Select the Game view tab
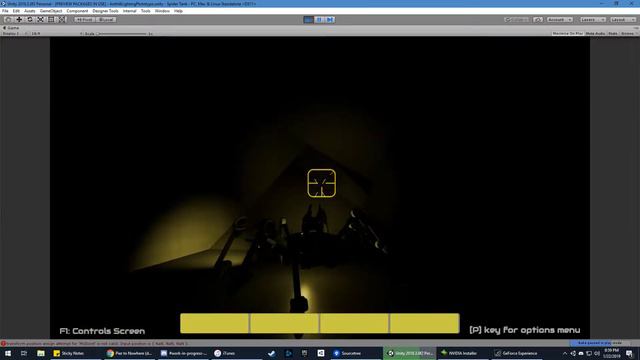This screenshot has height=360, width=640. (11, 28)
